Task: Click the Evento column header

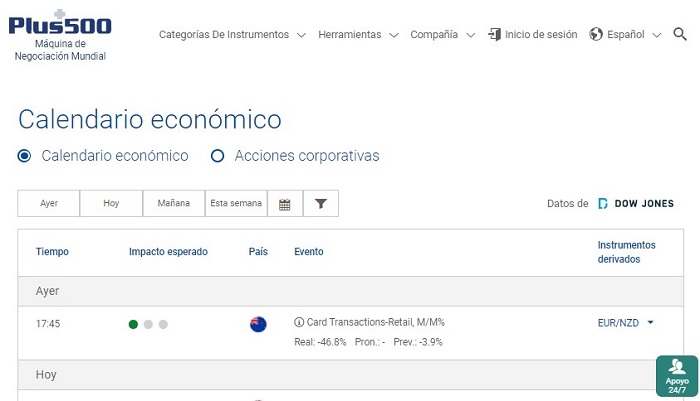Action: [308, 251]
